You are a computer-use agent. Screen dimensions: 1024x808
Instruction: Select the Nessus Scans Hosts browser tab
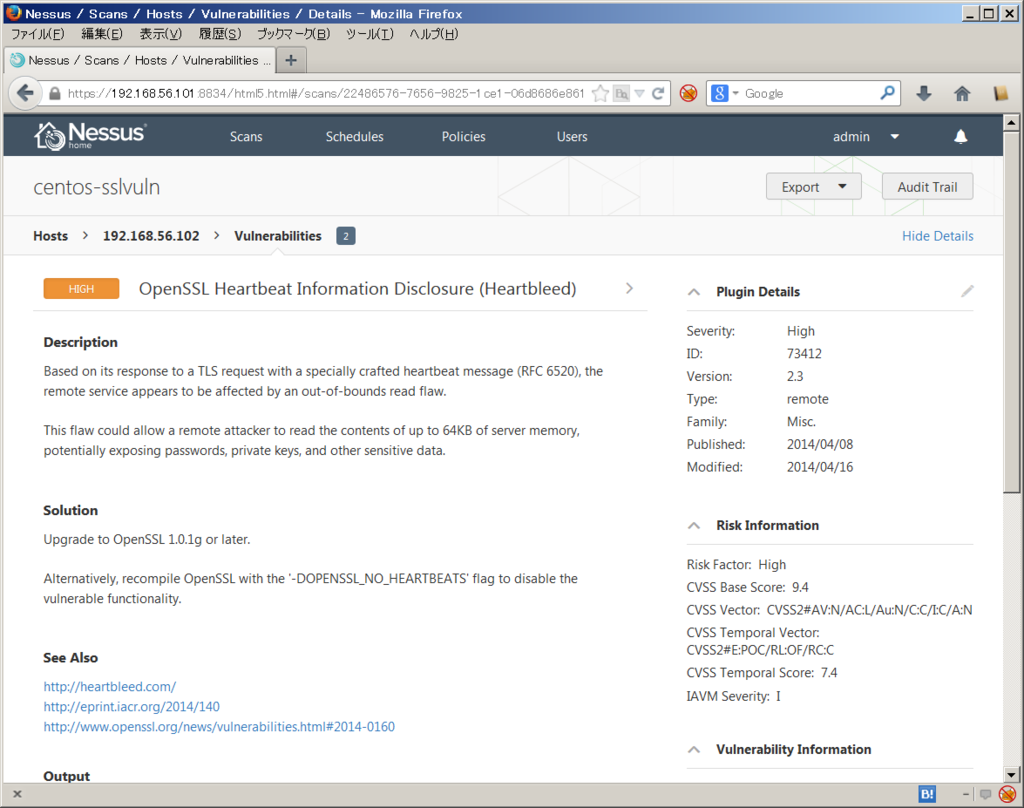pos(140,60)
